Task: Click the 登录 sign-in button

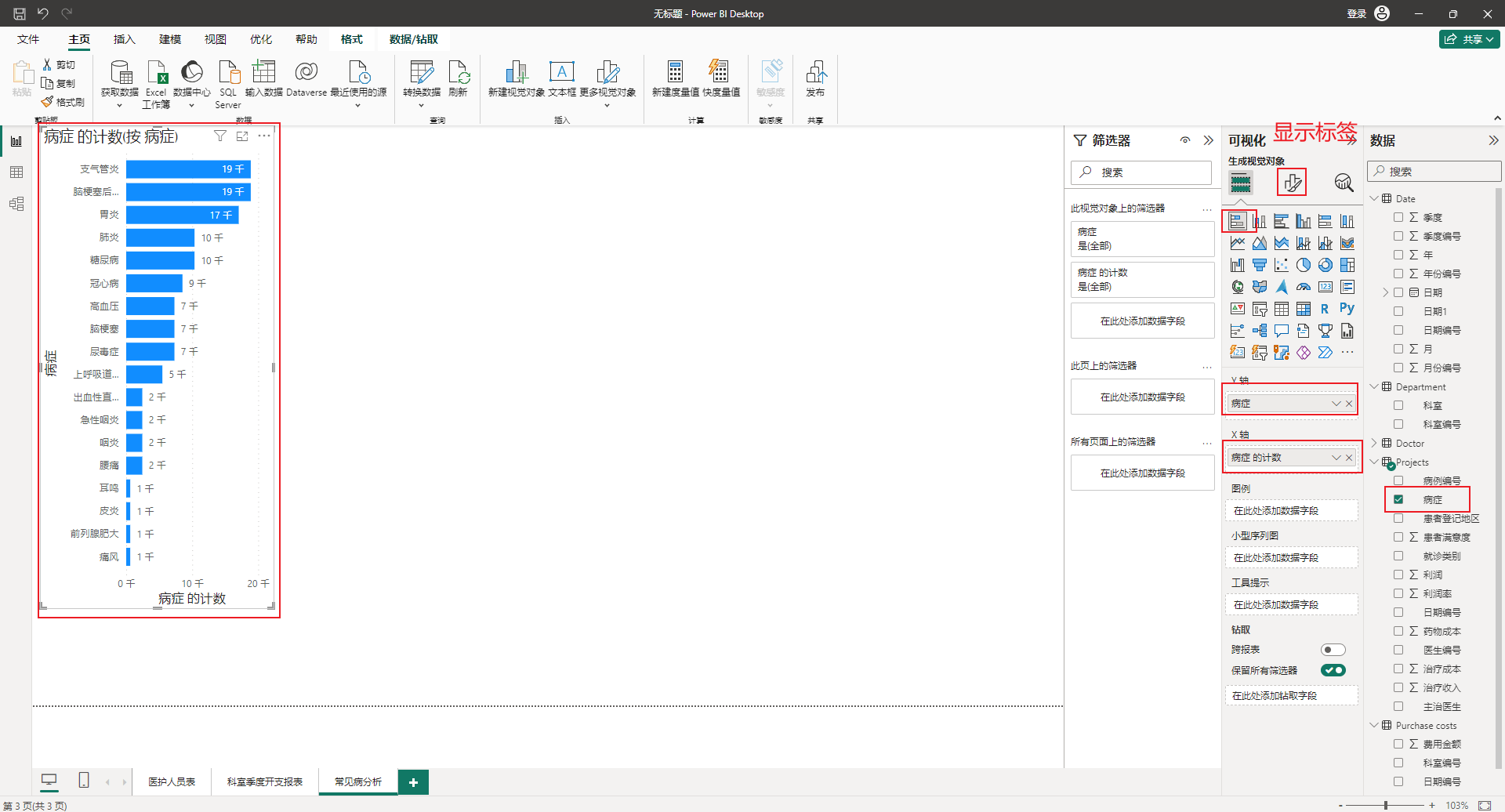Action: point(1356,13)
